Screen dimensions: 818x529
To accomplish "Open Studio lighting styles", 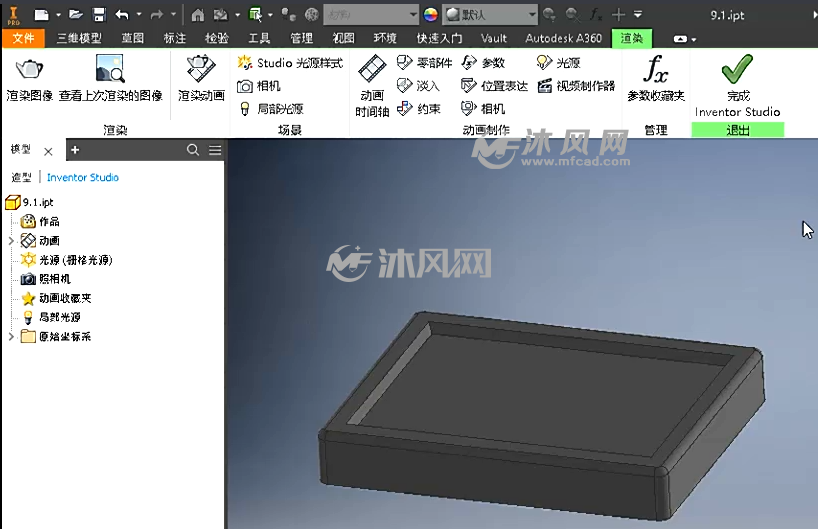I will tap(290, 63).
